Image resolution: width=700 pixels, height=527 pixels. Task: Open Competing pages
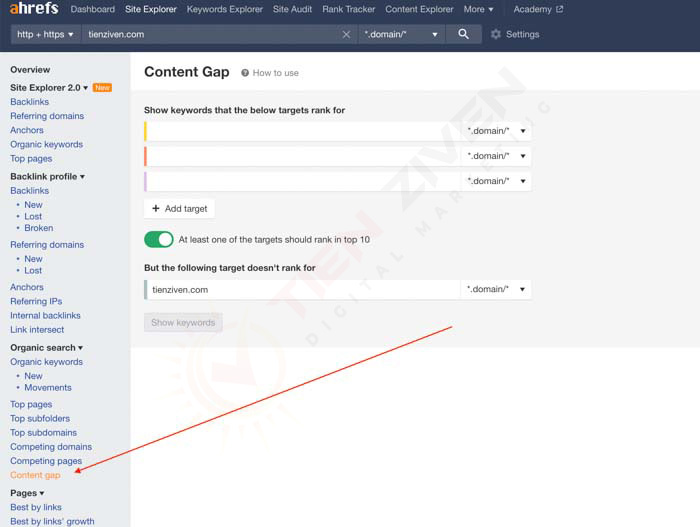pos(46,461)
